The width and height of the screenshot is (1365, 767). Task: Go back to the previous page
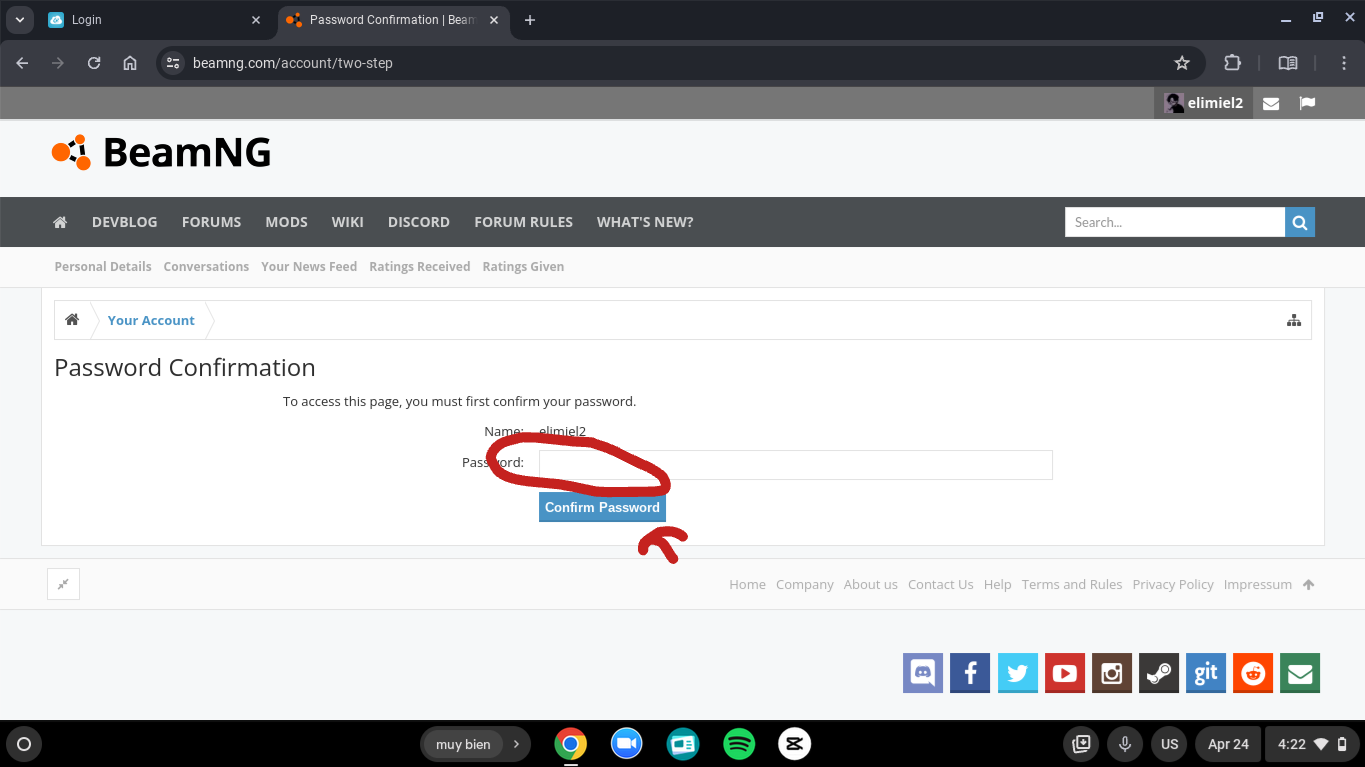[22, 63]
